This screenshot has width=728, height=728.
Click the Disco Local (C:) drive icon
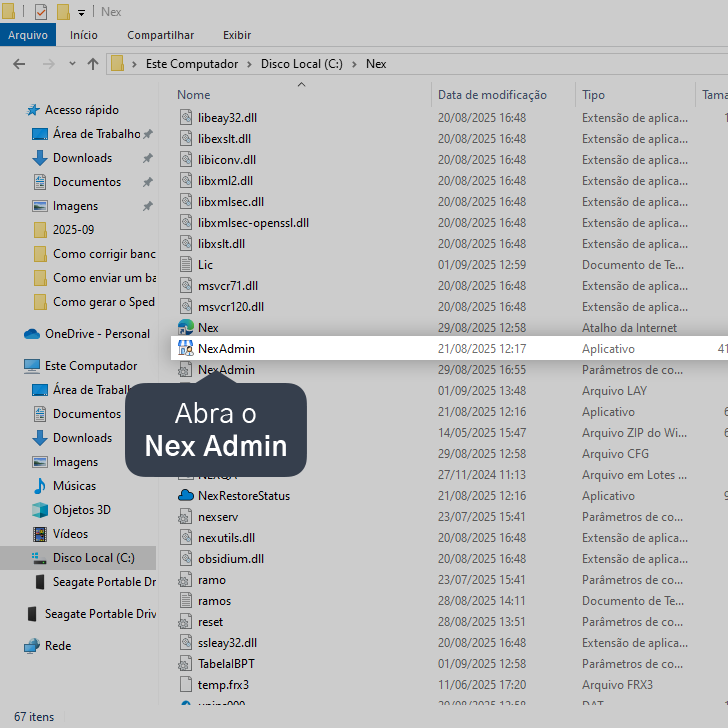(x=39, y=558)
